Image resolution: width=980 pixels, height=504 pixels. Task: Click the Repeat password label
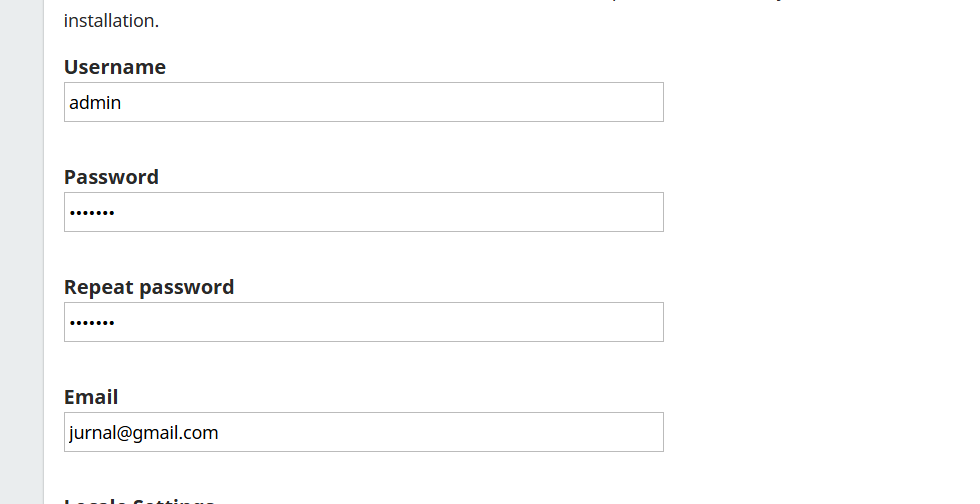149,287
